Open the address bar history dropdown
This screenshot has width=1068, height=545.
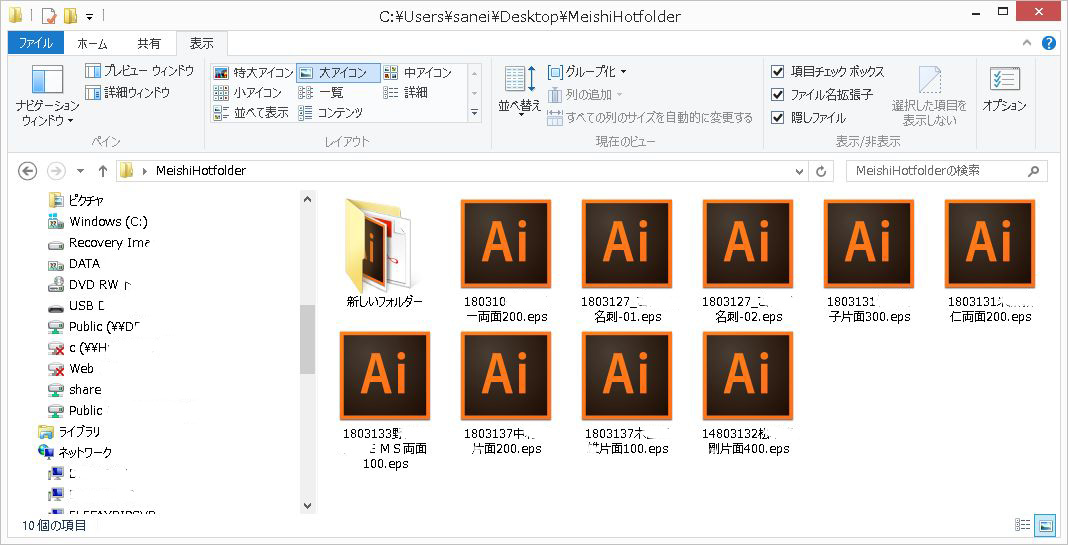[800, 171]
